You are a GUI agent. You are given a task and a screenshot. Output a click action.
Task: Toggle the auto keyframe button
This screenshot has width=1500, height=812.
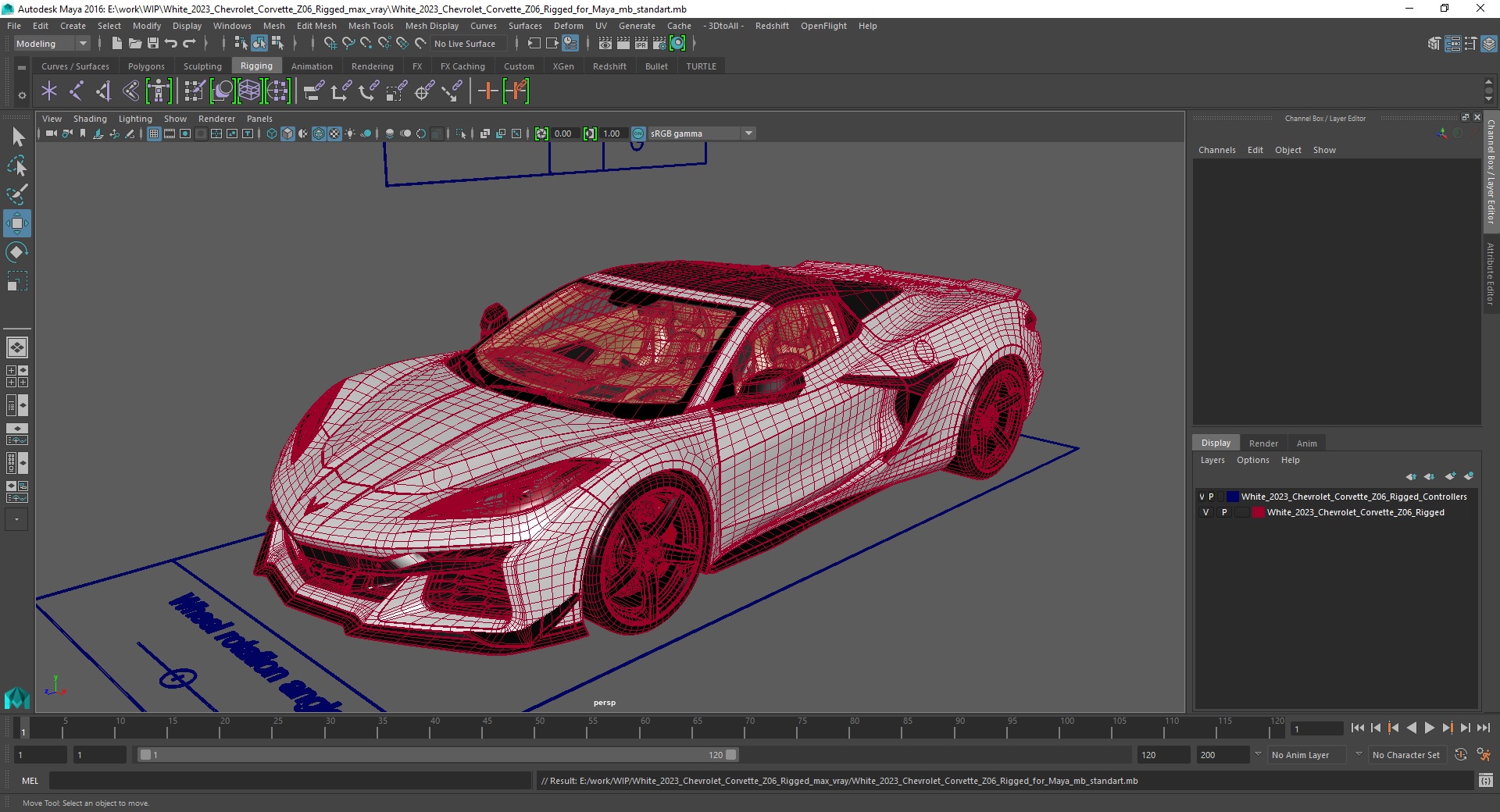[x=1461, y=755]
